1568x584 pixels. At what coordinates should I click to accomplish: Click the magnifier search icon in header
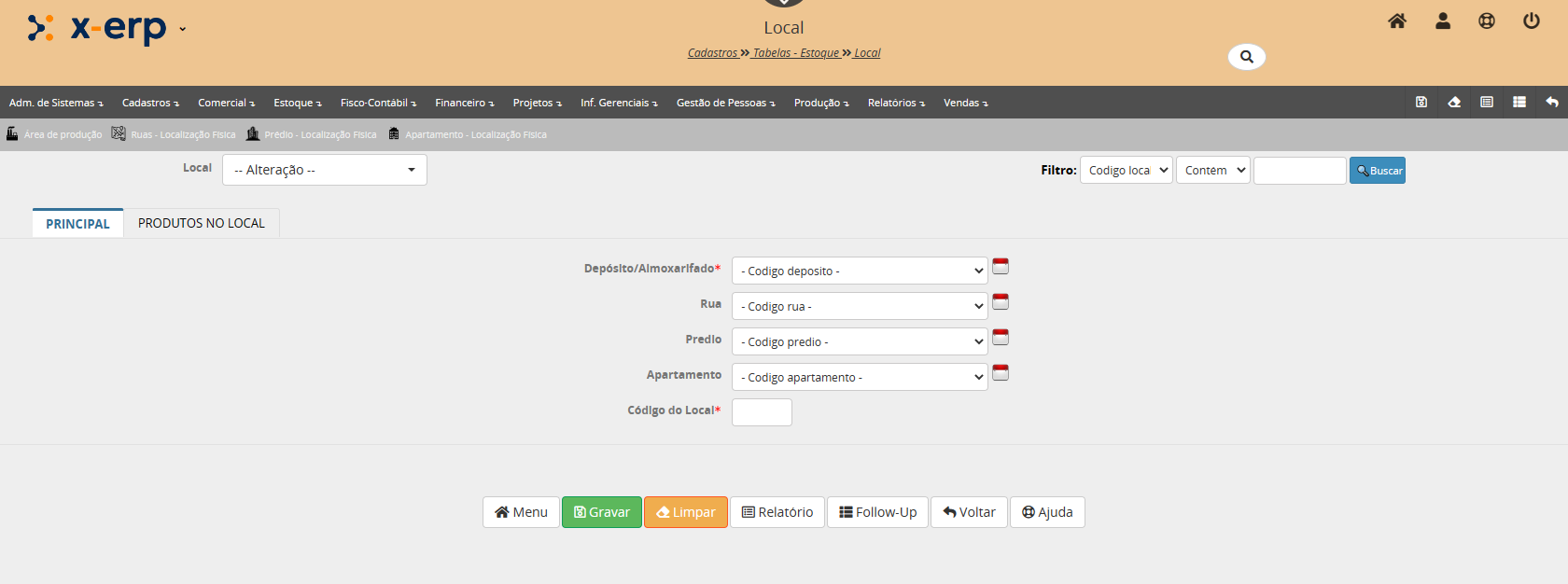tap(1246, 57)
